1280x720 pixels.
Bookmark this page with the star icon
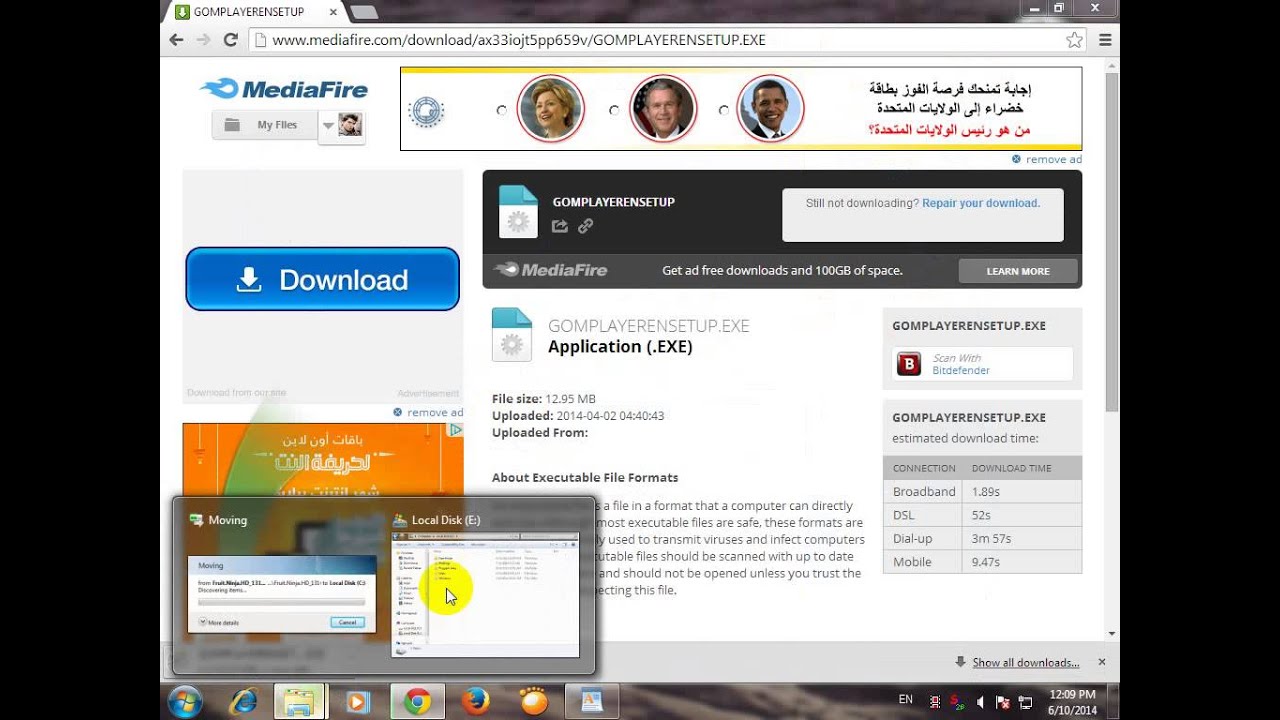(x=1074, y=40)
